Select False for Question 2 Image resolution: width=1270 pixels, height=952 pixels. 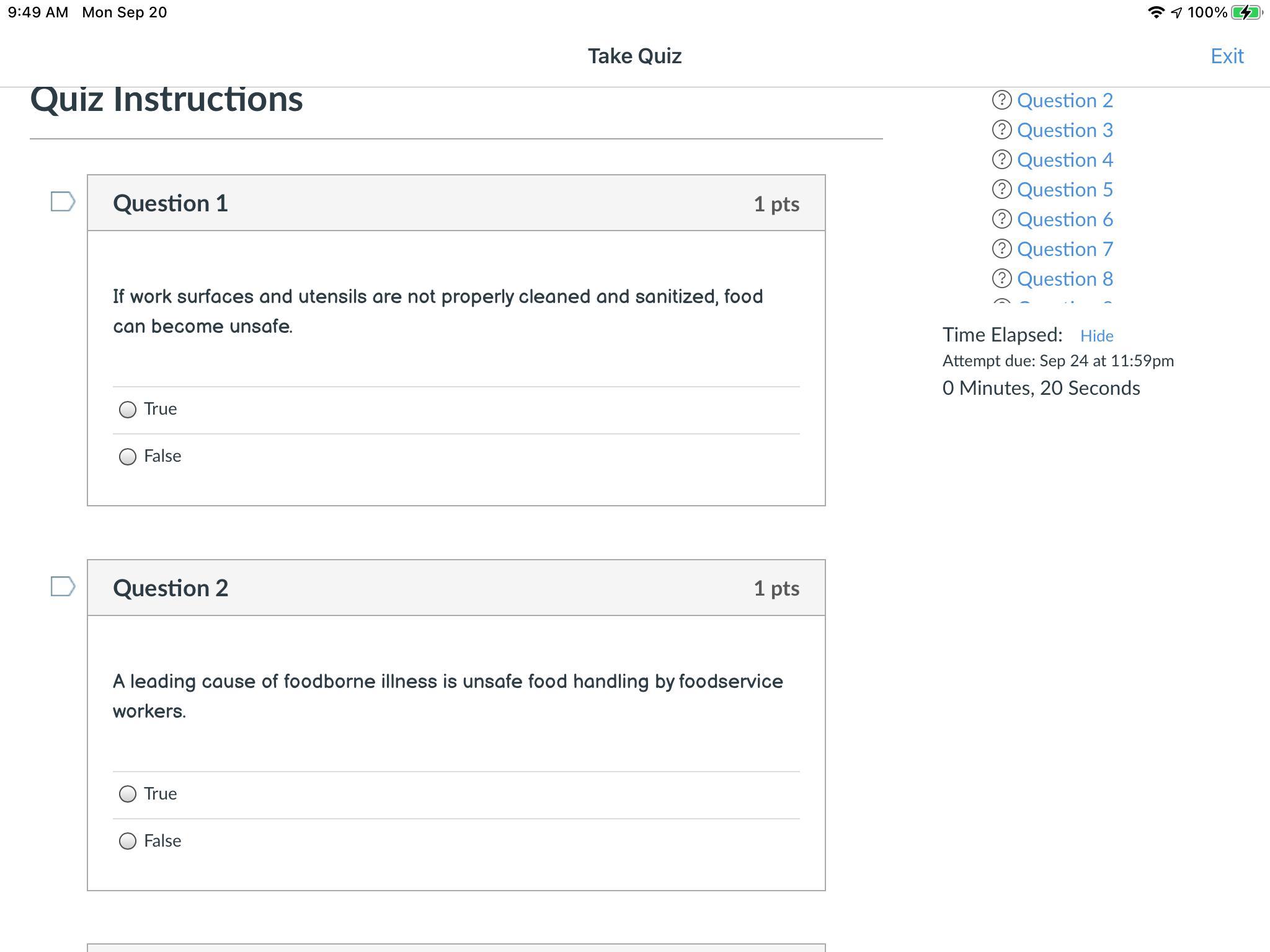[x=128, y=841]
